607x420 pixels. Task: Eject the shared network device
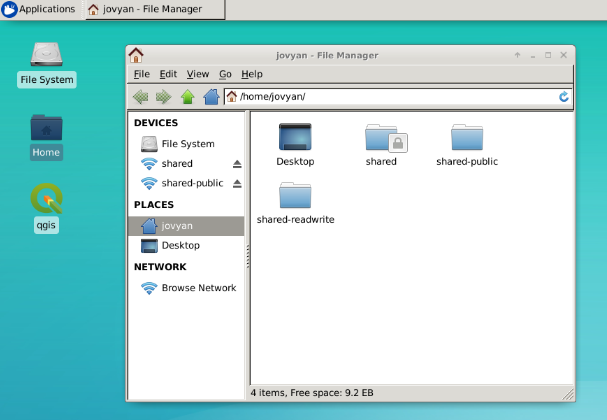237,164
